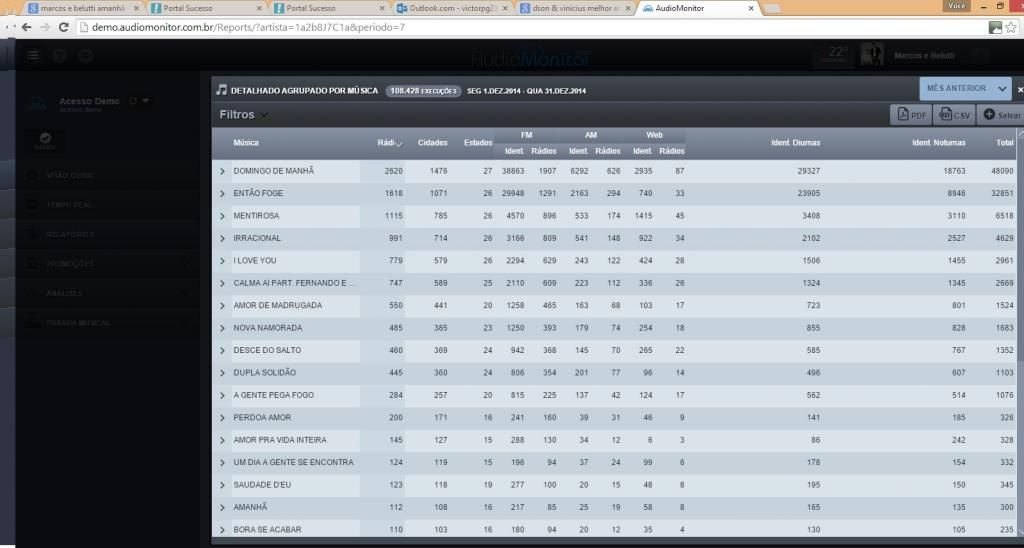Screen dimensions: 1024x548
Task: Expand row details for MENTIROSA
Action: pos(223,216)
